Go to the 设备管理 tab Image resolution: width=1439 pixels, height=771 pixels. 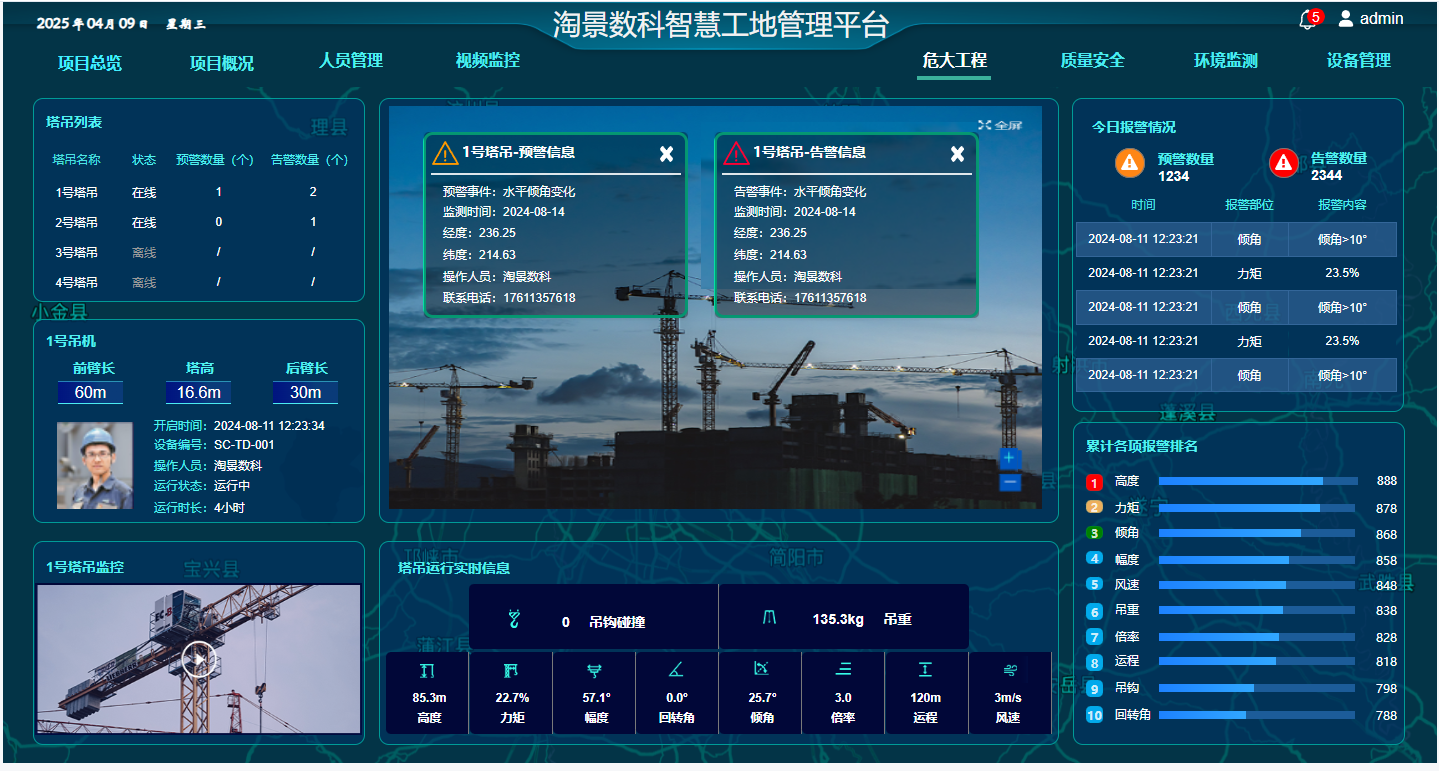tap(1359, 60)
